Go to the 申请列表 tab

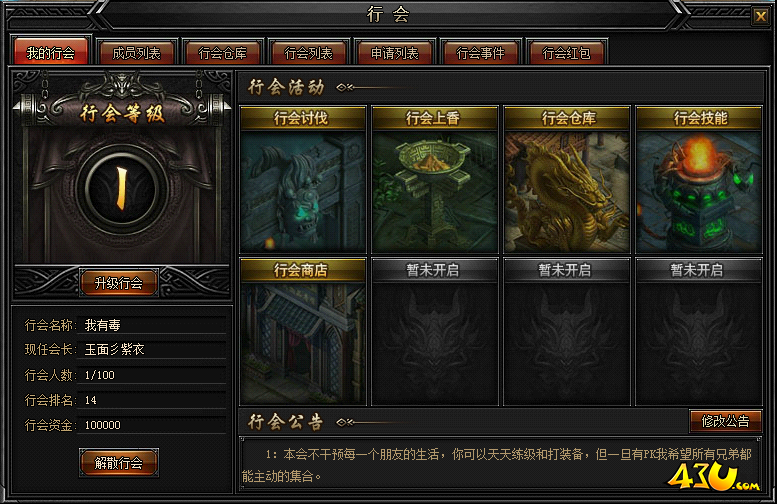[x=395, y=53]
